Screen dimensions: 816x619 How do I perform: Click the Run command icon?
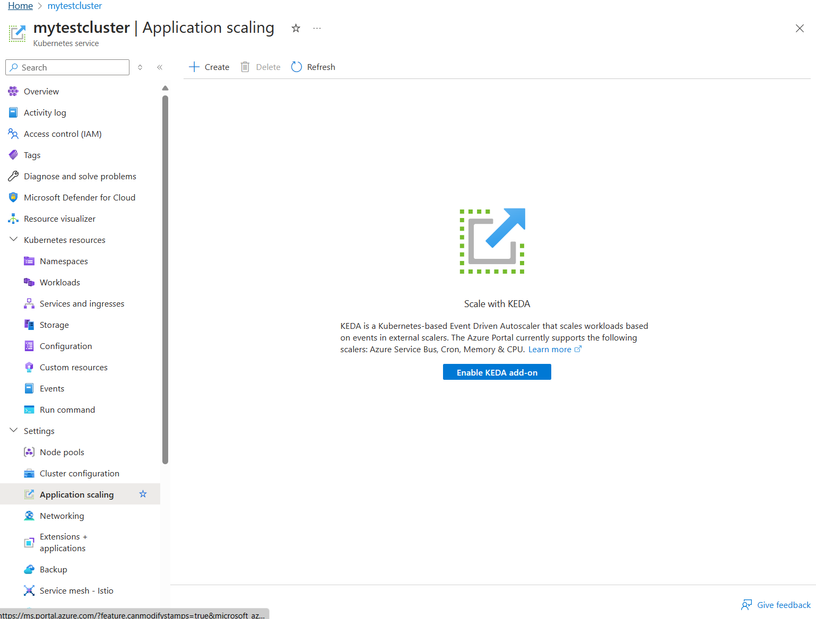coord(29,410)
